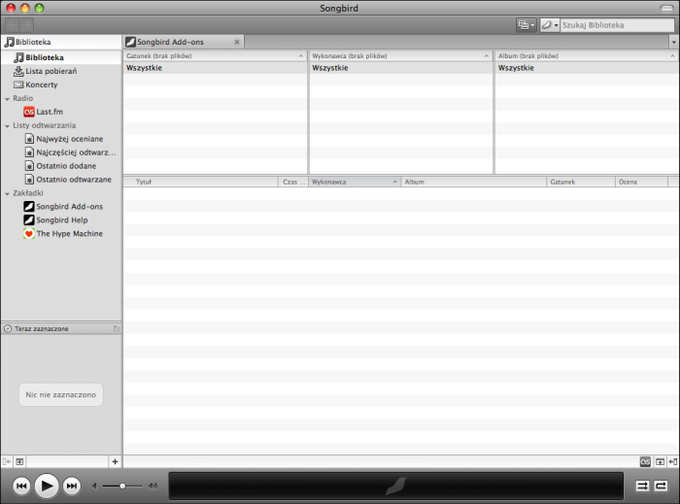
Task: Open Last.fm radio
Action: 61,111
